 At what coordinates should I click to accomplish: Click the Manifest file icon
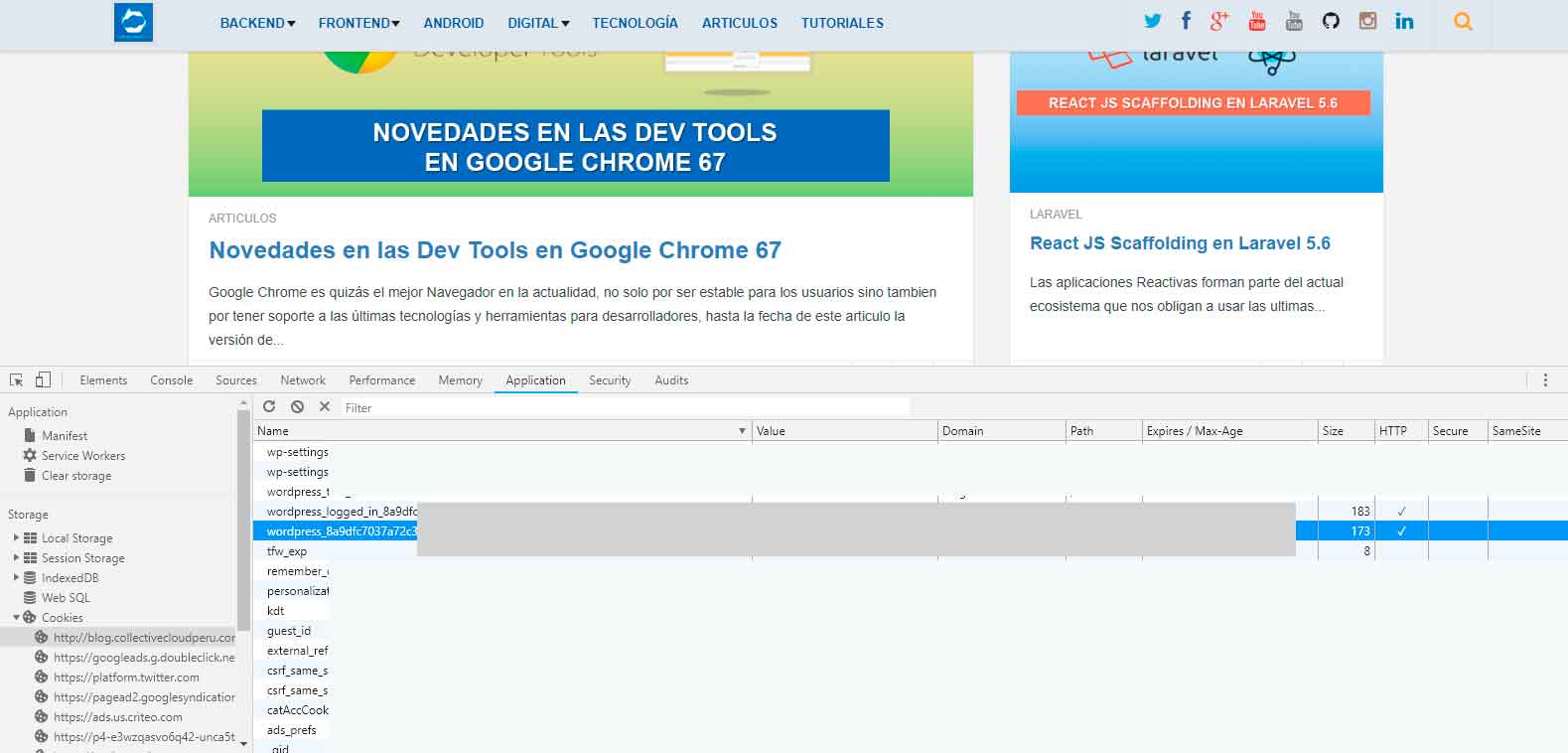30,435
